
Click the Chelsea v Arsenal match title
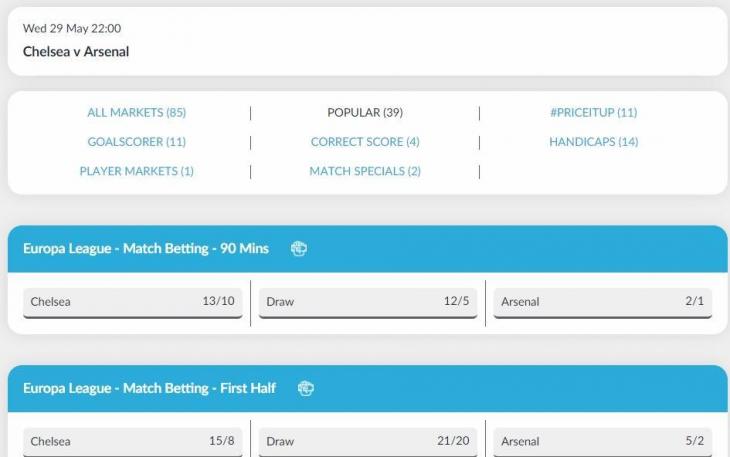(76, 51)
